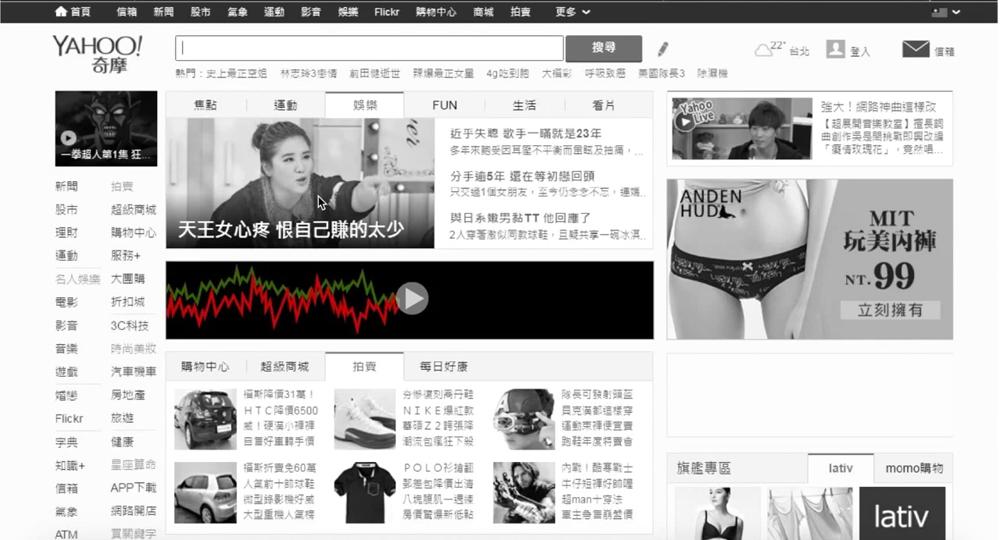Click the 登入 person icon
Viewport: 1000px width, 540px height.
click(x=836, y=49)
